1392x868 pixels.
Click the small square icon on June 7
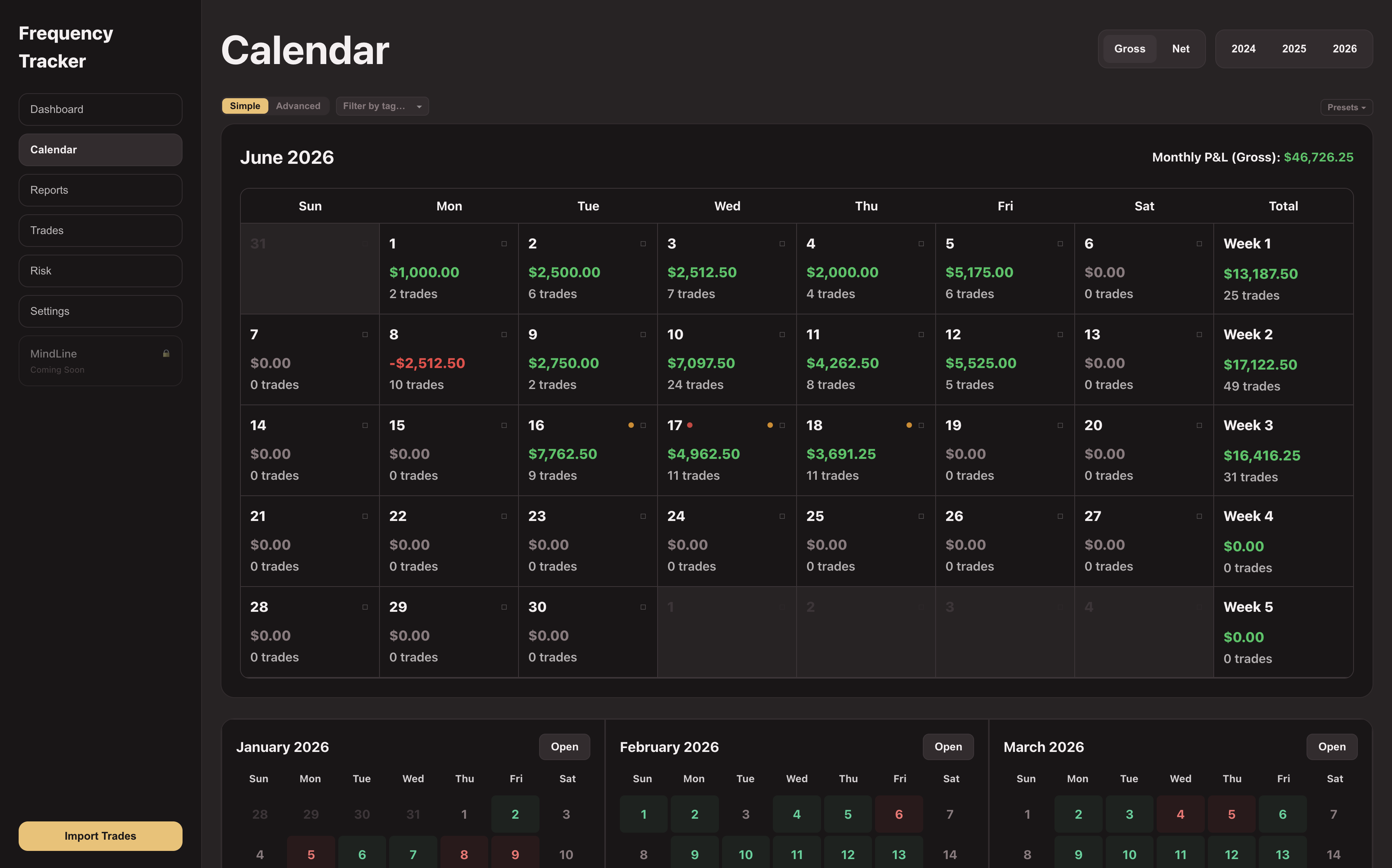pyautogui.click(x=365, y=335)
